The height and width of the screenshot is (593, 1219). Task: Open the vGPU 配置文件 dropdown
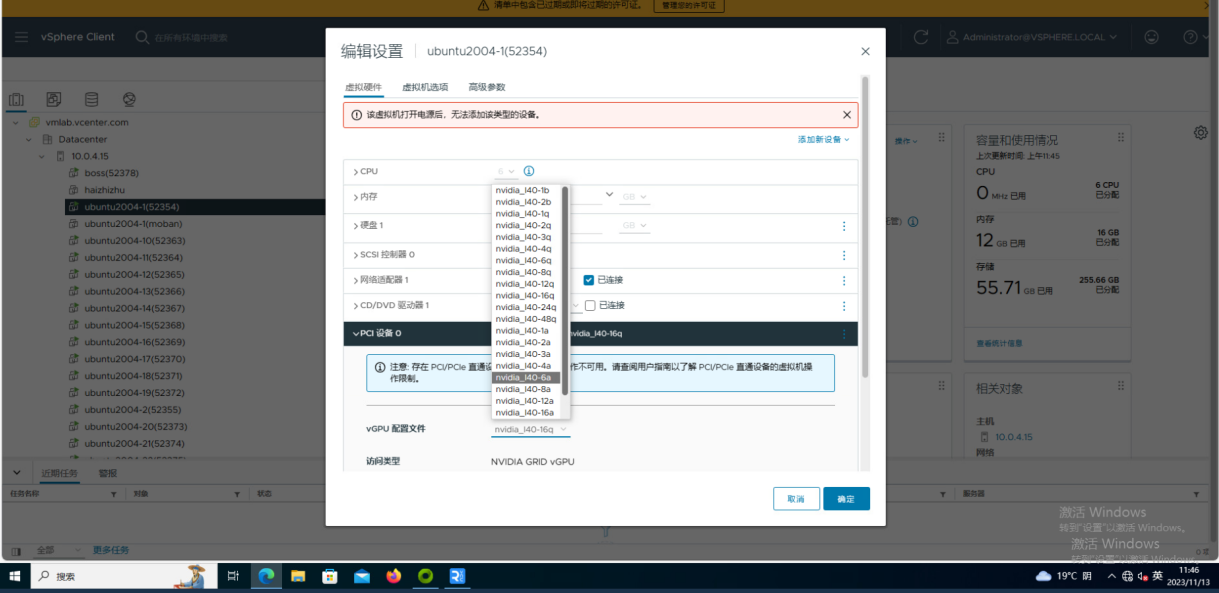[530, 429]
